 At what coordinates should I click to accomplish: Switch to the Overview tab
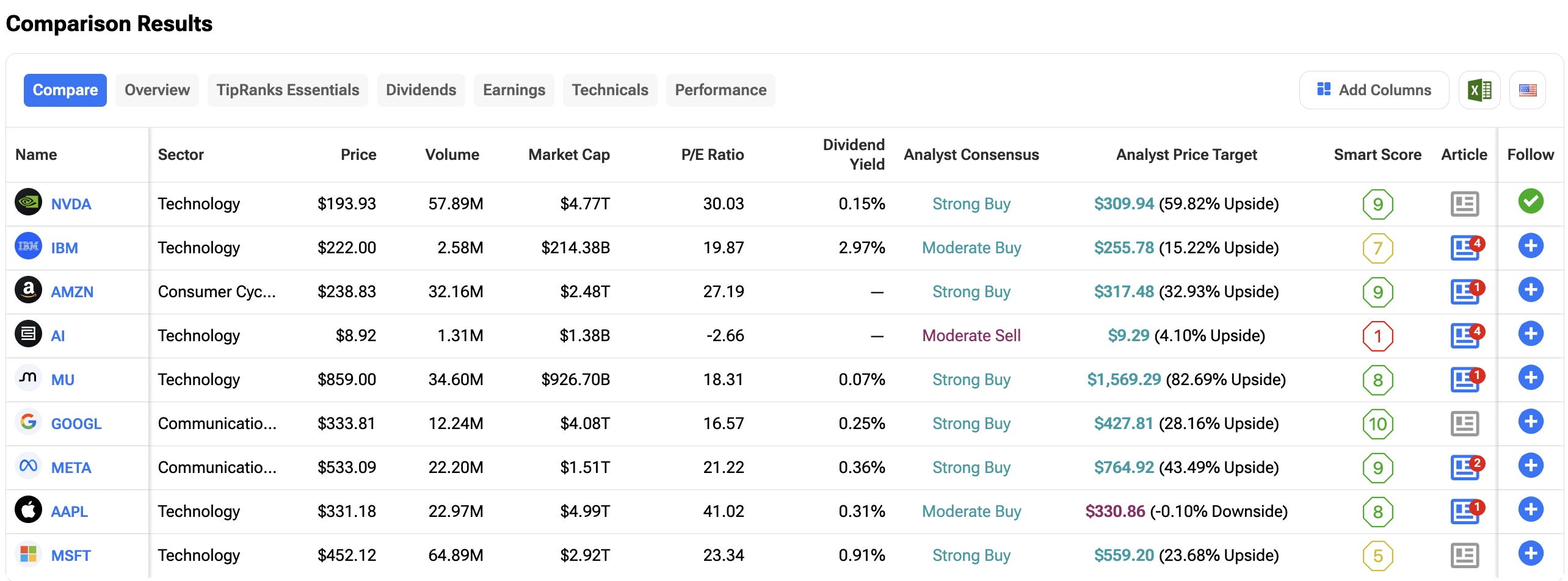click(157, 90)
